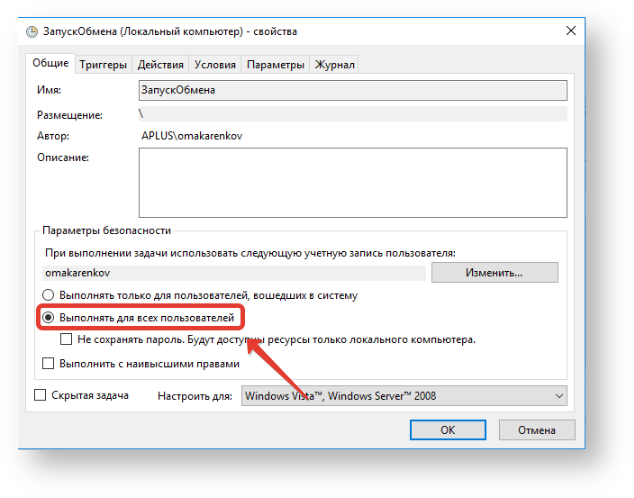Check 'Выполнить с наивысшими правами'
The height and width of the screenshot is (498, 634).
47,363
